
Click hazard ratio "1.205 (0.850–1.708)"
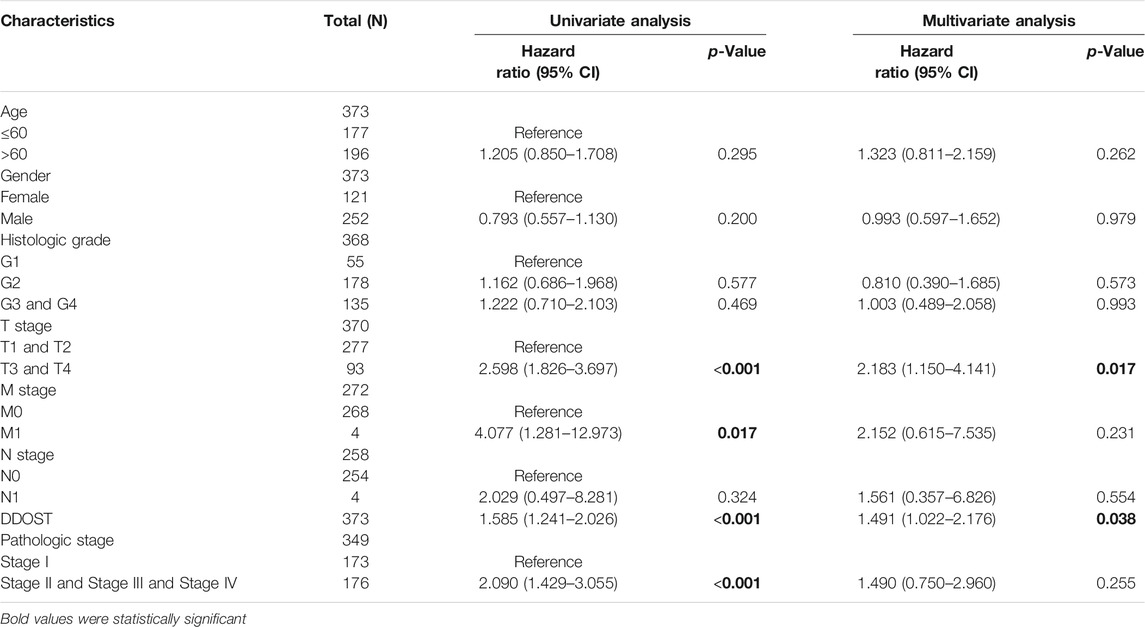(x=548, y=155)
